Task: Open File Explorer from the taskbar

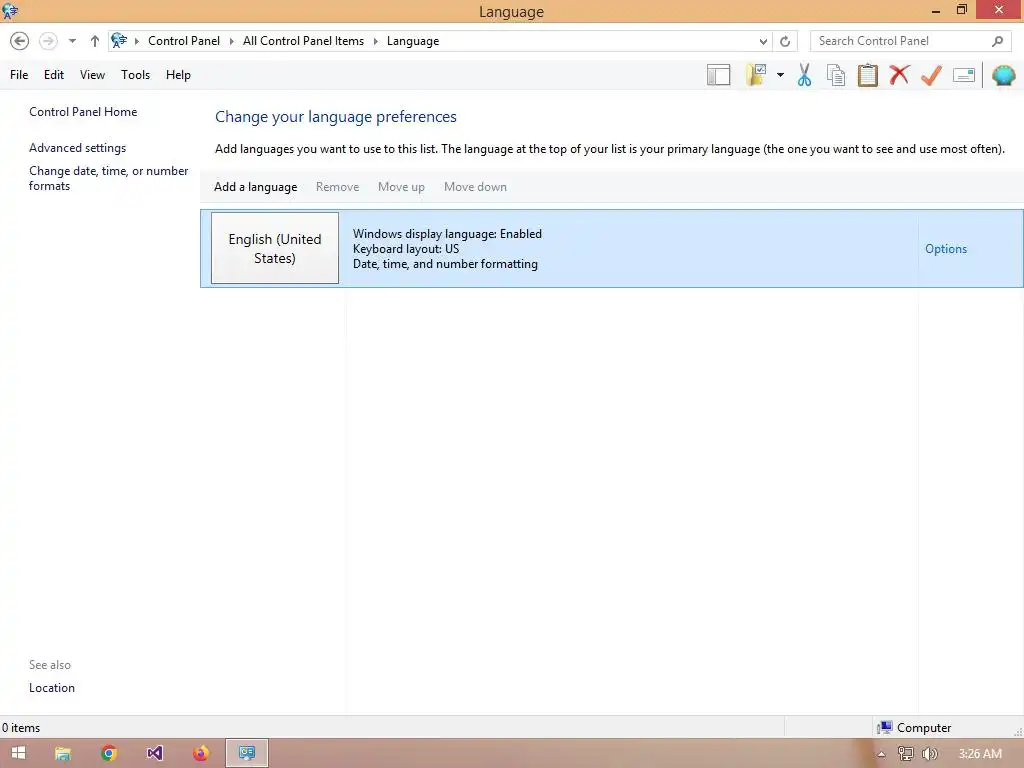Action: (x=63, y=754)
